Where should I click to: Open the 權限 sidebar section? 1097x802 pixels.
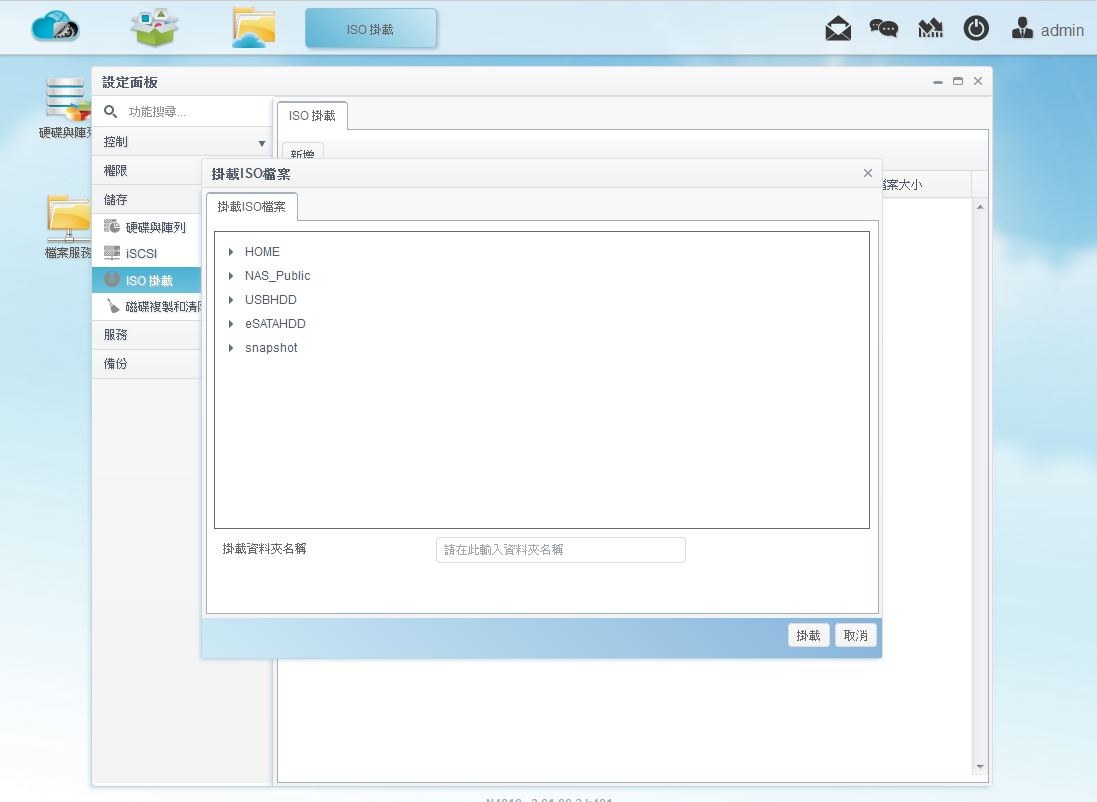(x=147, y=171)
